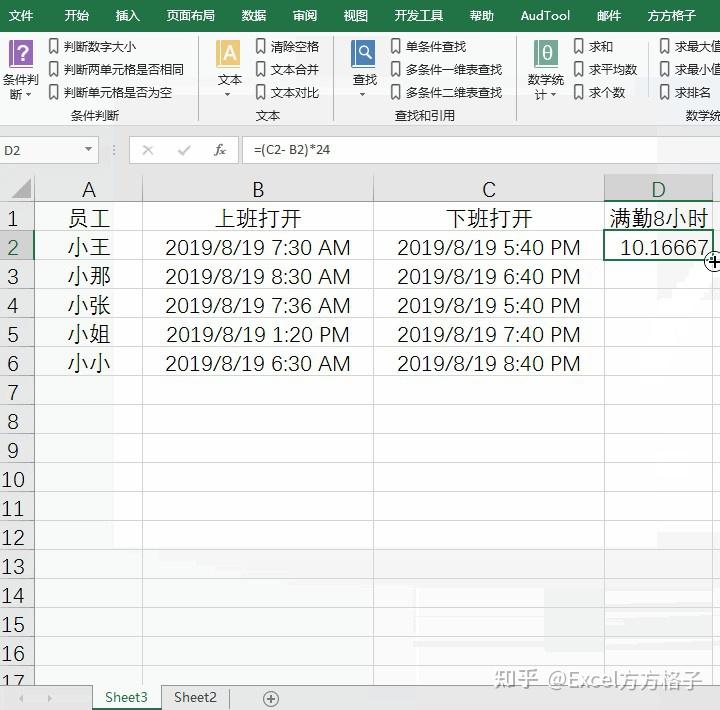Pick 多条件二维表查找 lookup function
The height and width of the screenshot is (710, 720).
pos(447,92)
